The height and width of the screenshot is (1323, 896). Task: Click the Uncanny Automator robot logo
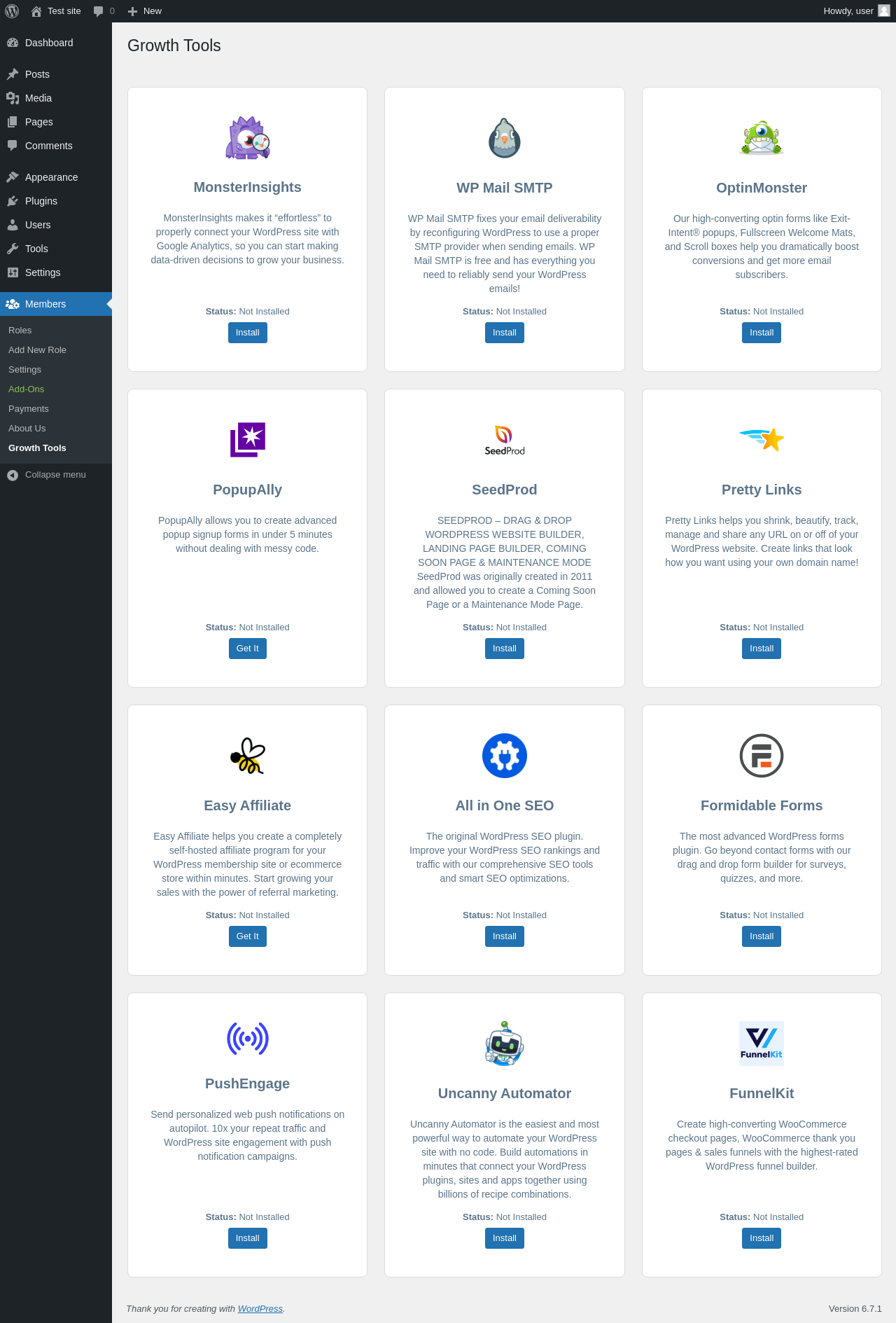[x=505, y=1044]
